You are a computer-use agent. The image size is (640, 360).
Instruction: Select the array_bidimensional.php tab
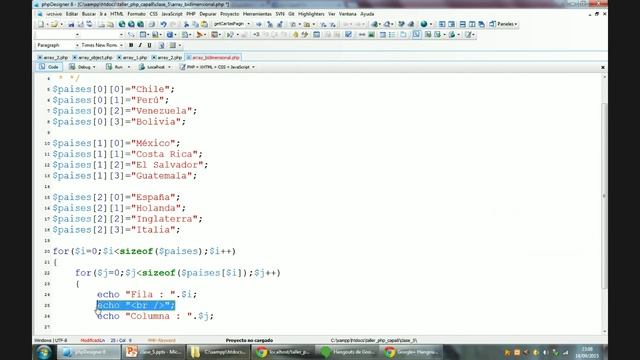[213, 58]
